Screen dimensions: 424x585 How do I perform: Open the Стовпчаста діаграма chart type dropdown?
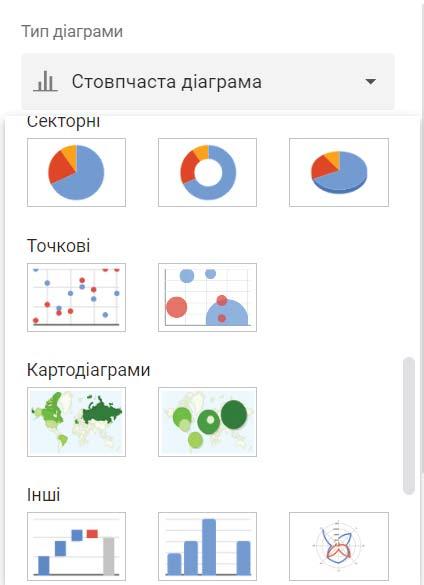click(x=208, y=82)
